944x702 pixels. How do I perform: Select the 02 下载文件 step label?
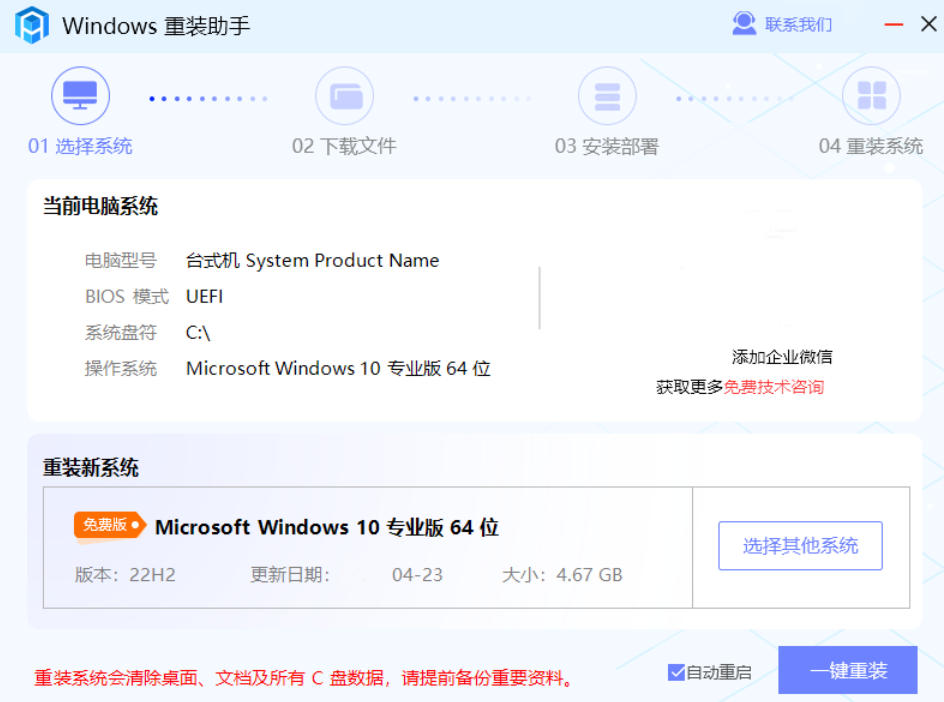[x=344, y=146]
